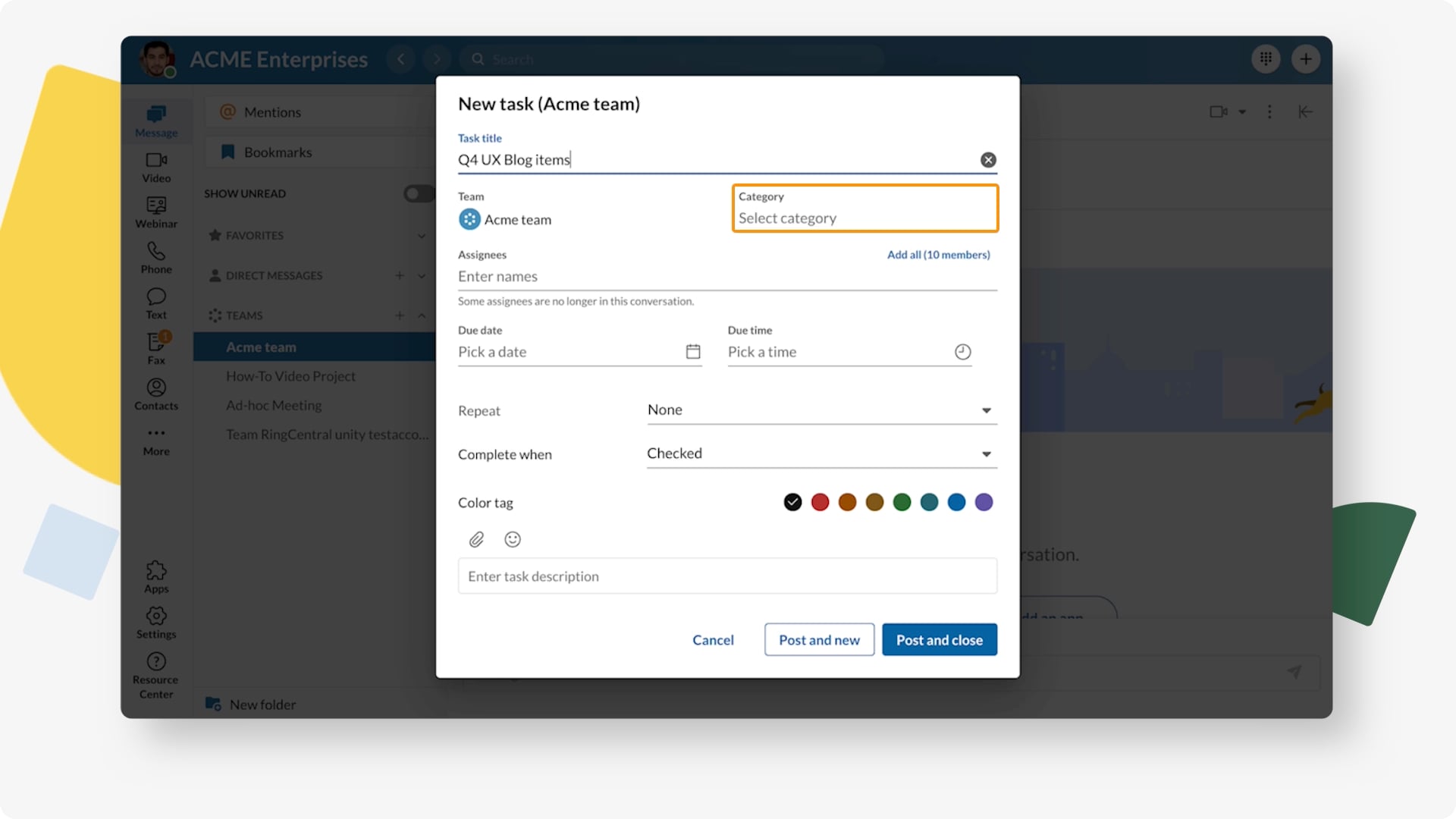Click Add all members link
The width and height of the screenshot is (1456, 819).
(937, 255)
